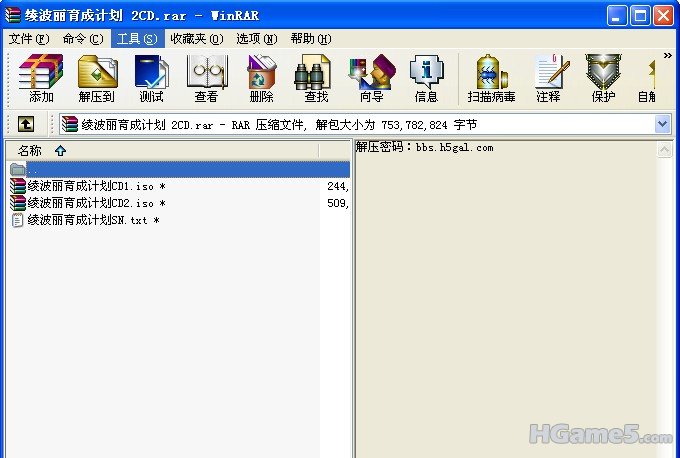Minimize the WinRAR window
The height and width of the screenshot is (458, 680).
click(616, 16)
